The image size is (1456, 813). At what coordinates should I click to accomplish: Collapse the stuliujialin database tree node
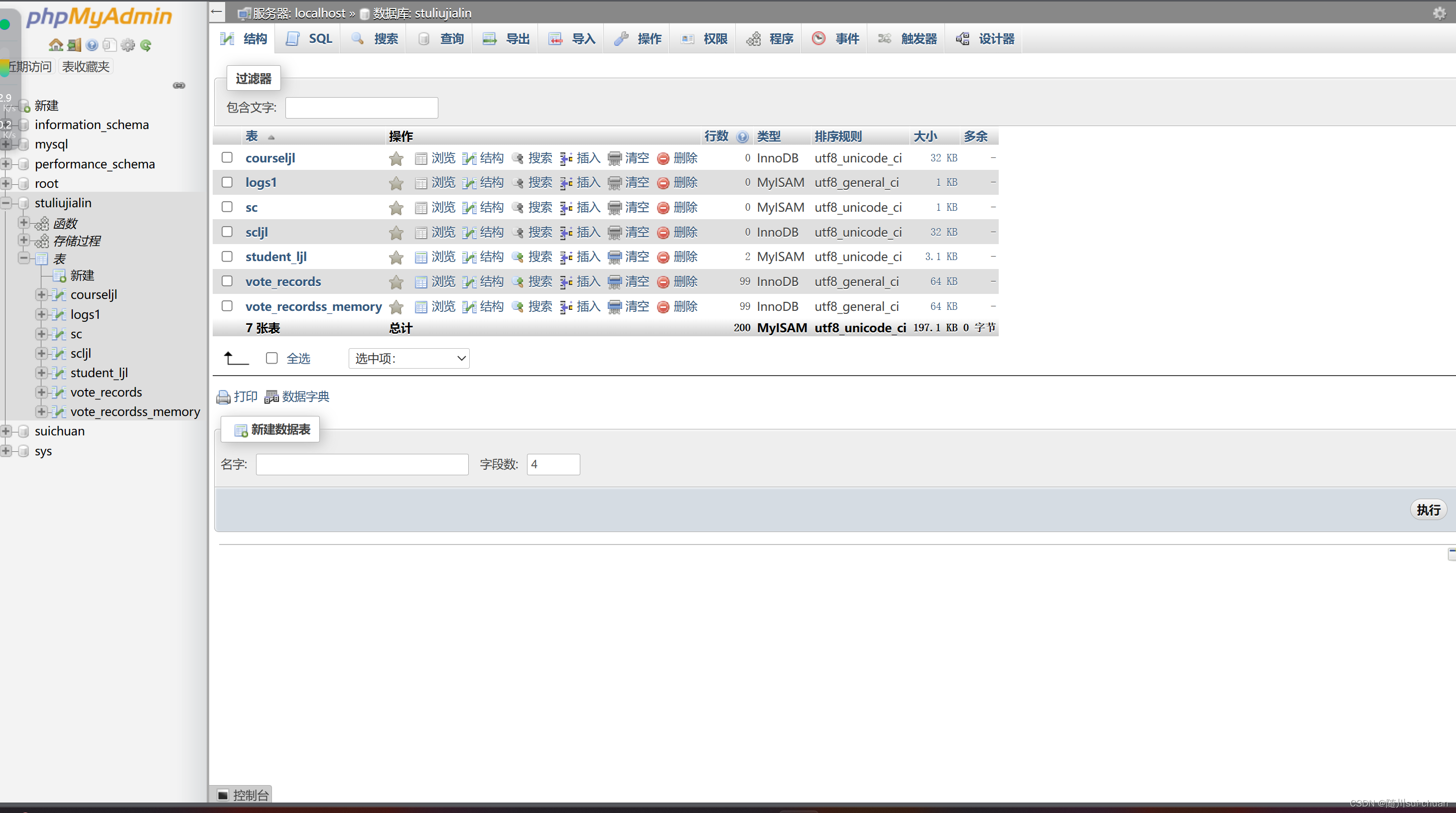5,202
